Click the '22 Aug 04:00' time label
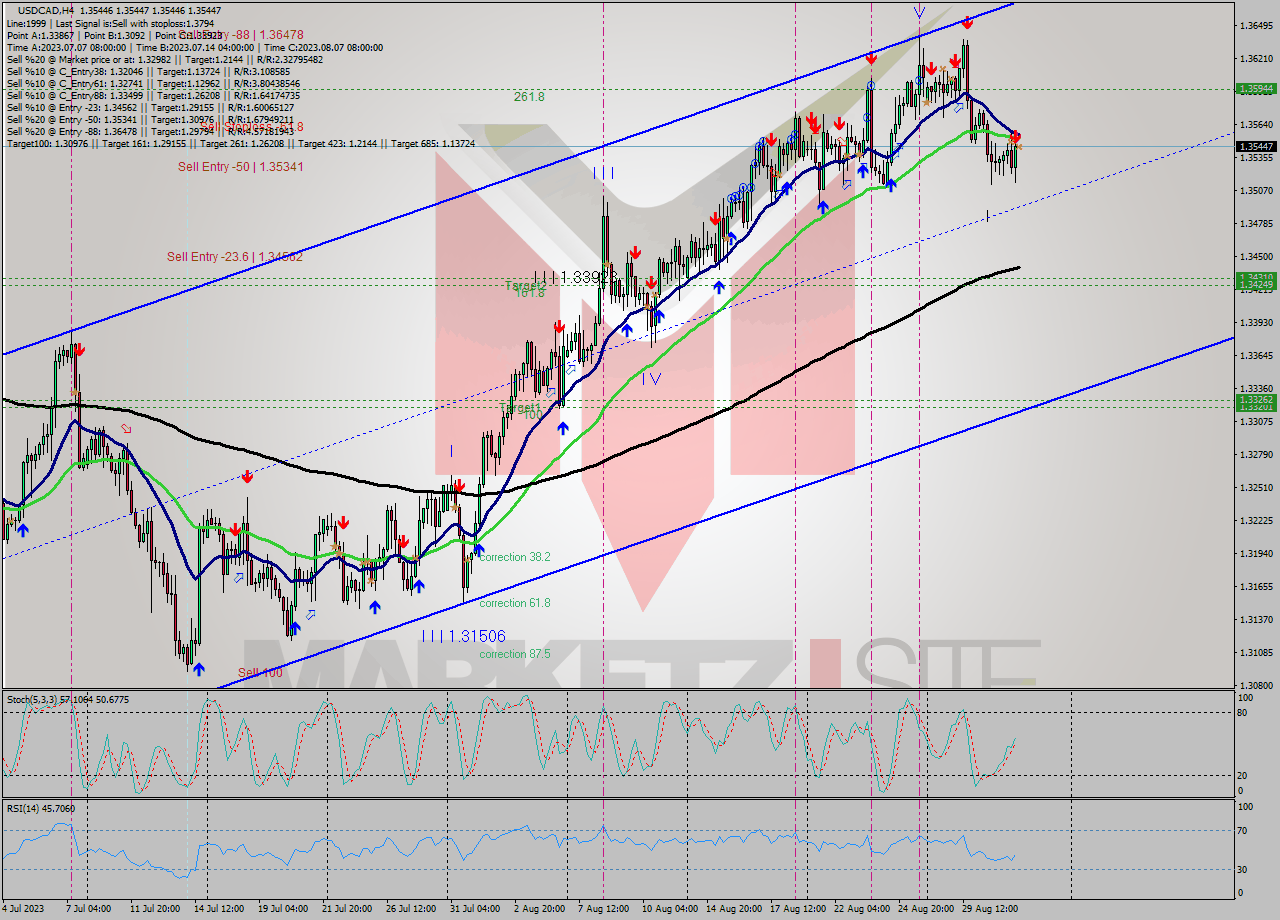 click(862, 909)
